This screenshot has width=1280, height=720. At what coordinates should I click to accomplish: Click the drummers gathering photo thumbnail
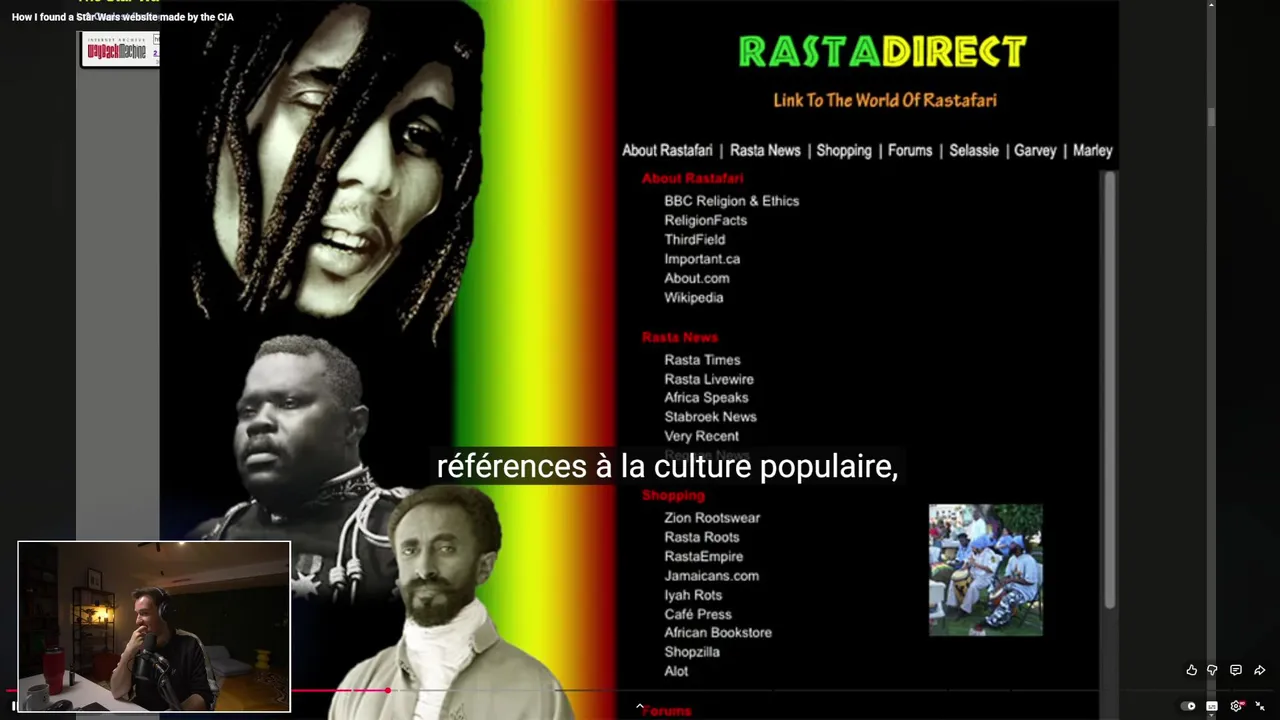(x=986, y=570)
